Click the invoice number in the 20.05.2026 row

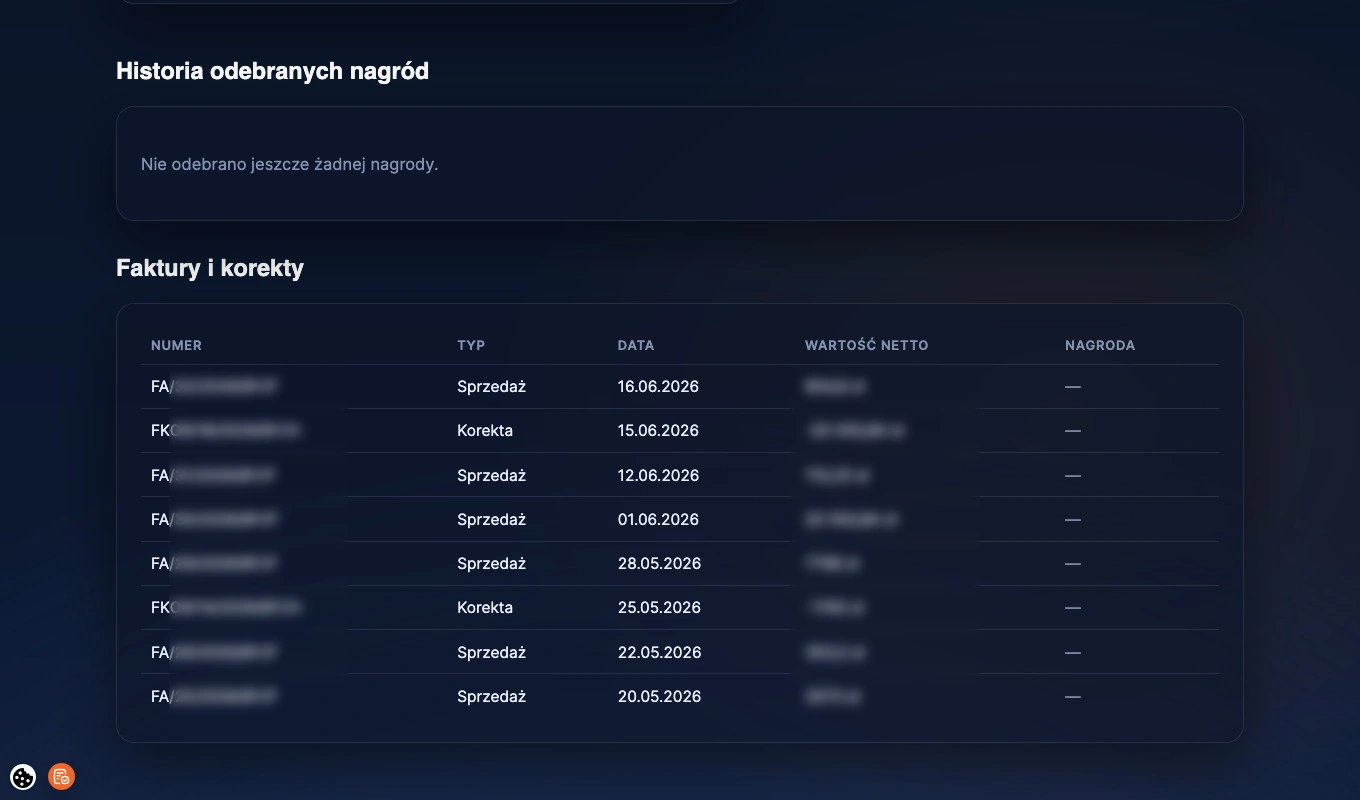pyautogui.click(x=214, y=696)
